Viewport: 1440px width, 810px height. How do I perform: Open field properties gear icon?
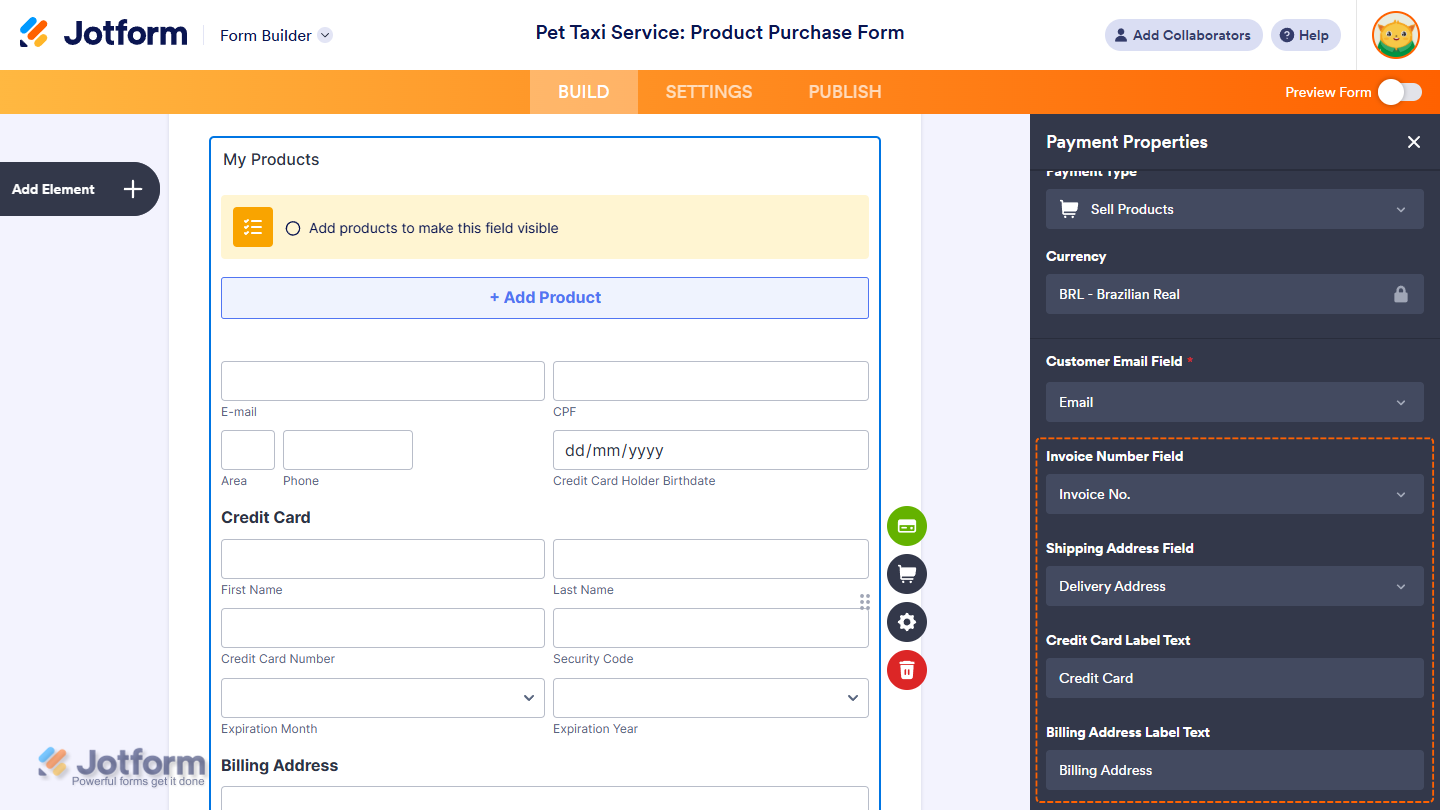pyautogui.click(x=907, y=622)
